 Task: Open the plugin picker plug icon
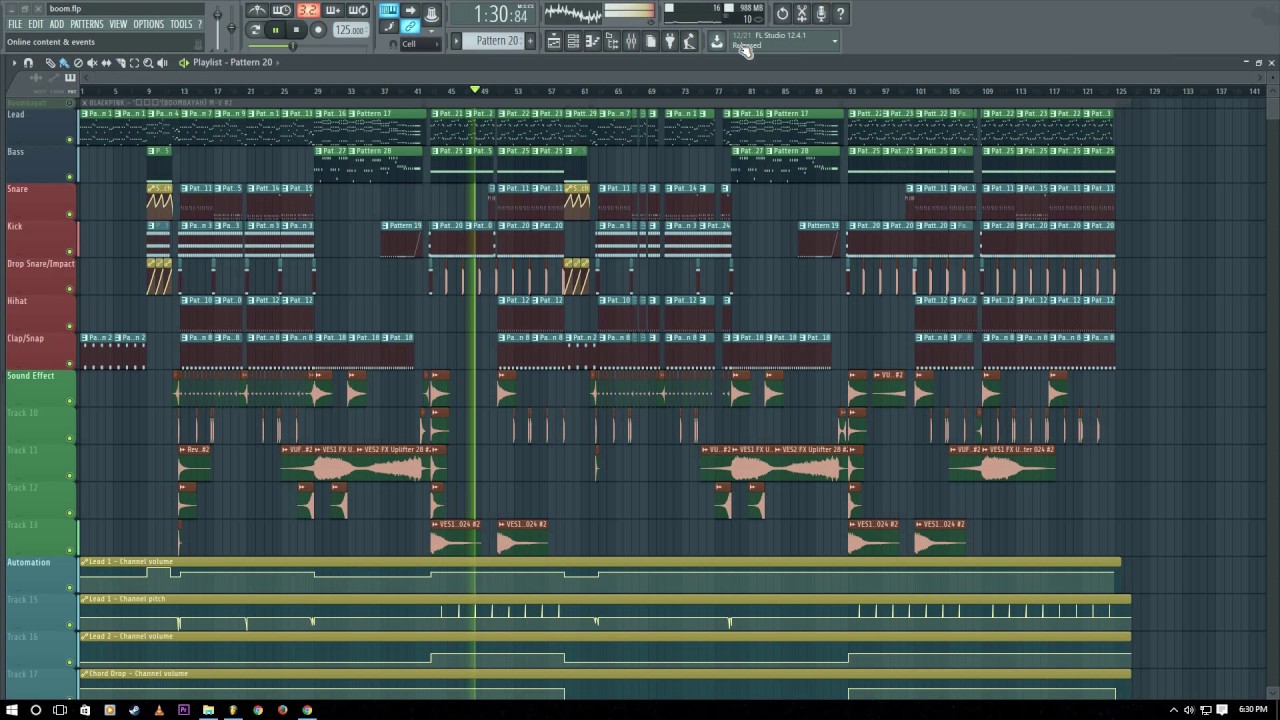point(669,40)
